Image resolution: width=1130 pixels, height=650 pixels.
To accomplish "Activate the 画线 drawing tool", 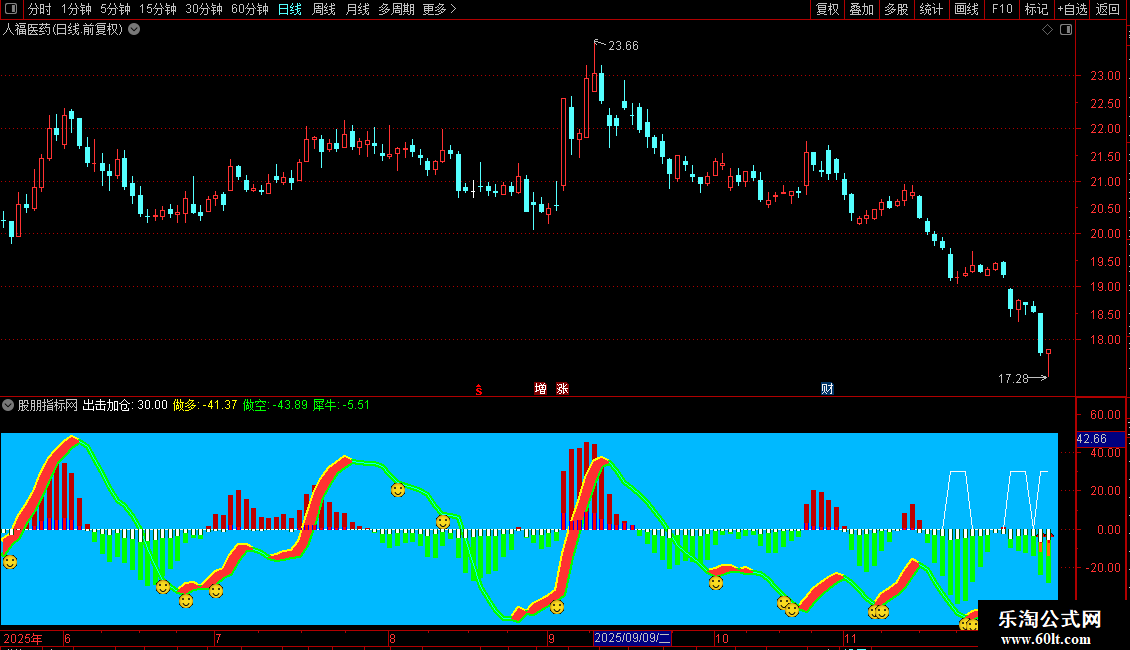I will [966, 9].
